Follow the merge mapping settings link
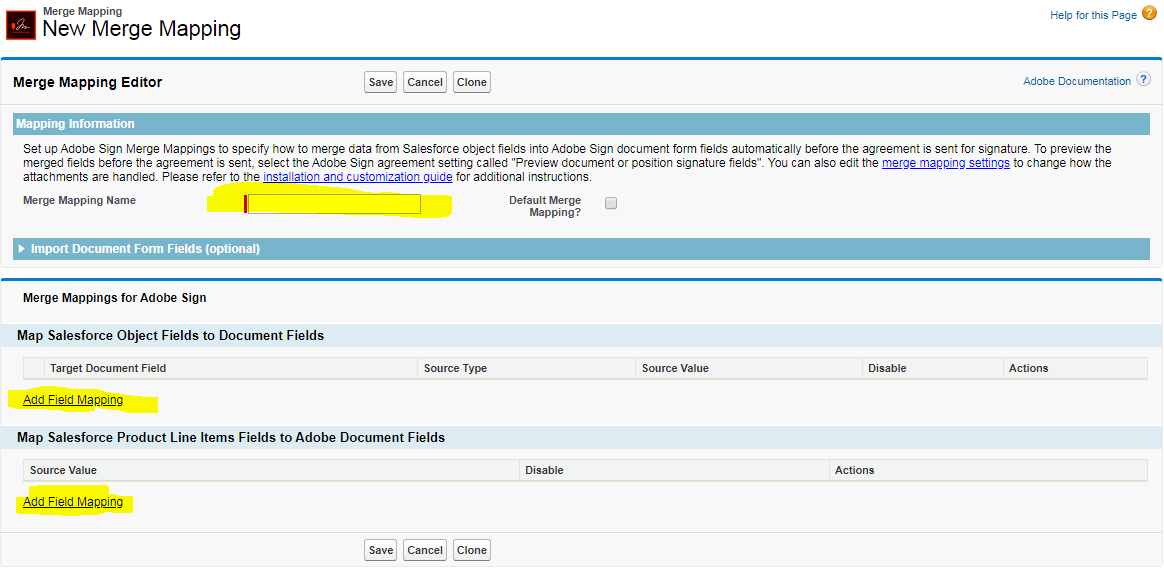This screenshot has width=1164, height=581. click(946, 163)
